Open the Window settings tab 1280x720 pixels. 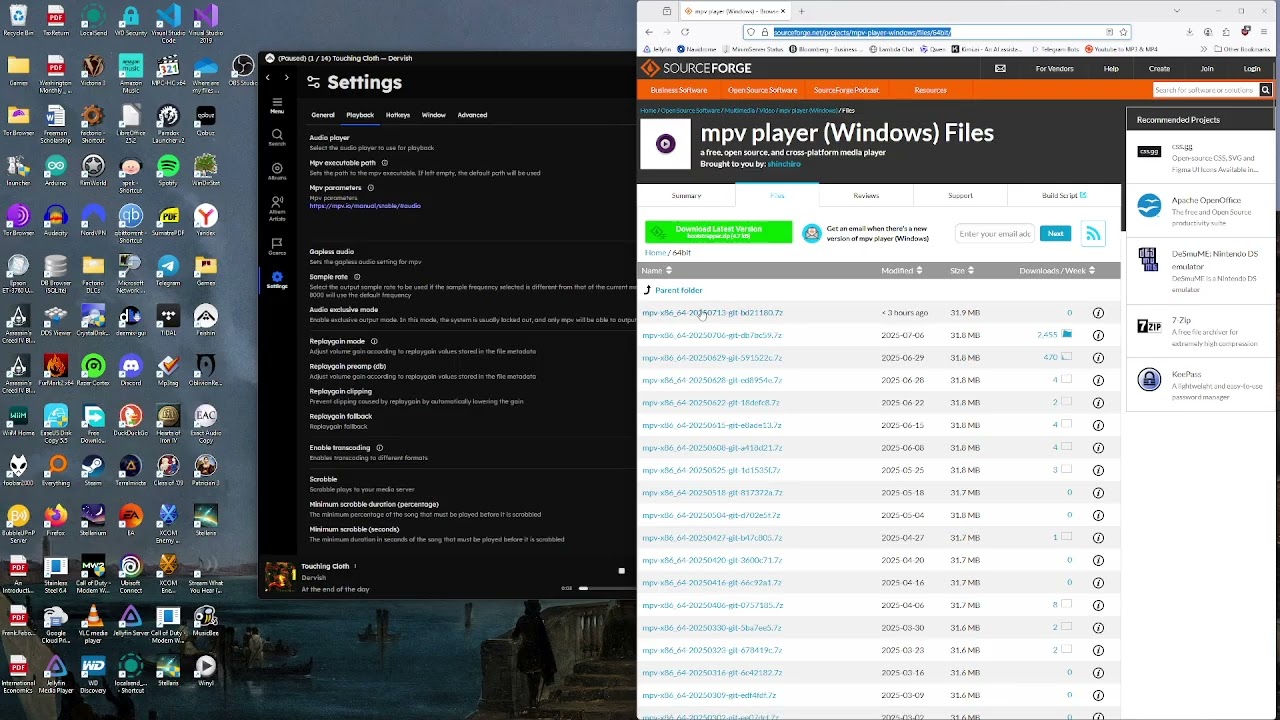point(433,115)
